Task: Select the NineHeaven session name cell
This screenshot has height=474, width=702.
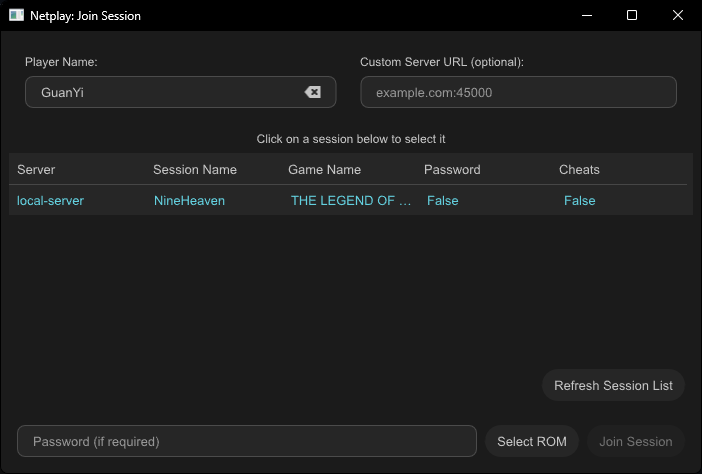Action: [190, 200]
